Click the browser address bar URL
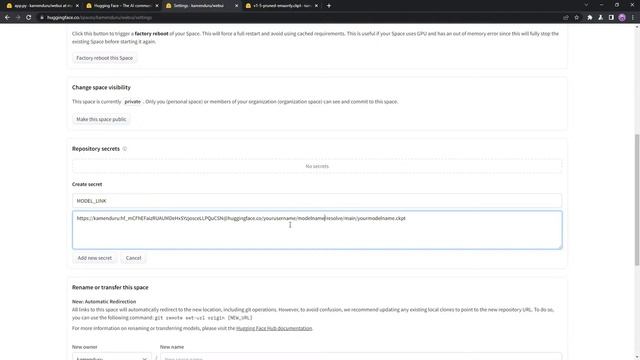 tap(99, 18)
